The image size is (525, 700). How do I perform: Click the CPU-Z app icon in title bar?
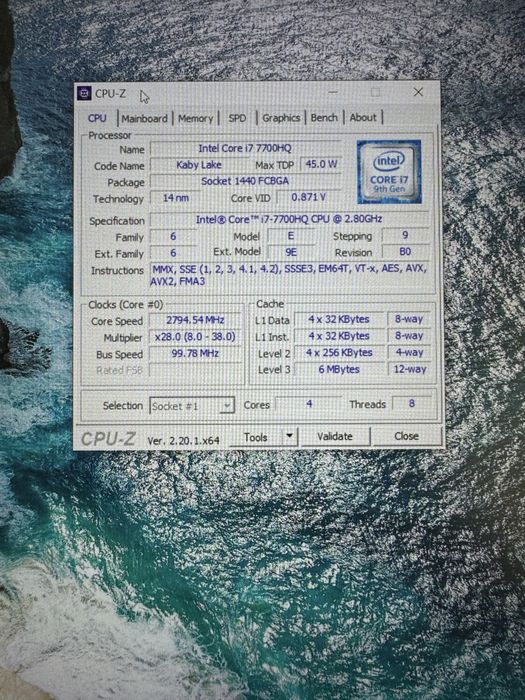[x=84, y=93]
